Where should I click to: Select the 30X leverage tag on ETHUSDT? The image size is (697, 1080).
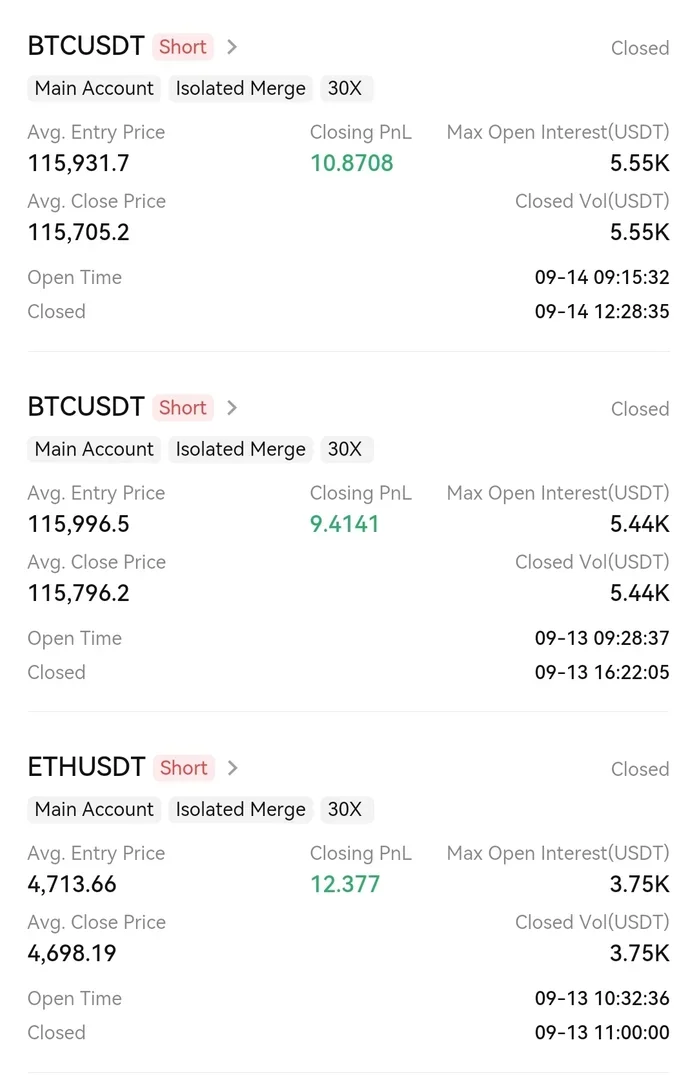[345, 809]
